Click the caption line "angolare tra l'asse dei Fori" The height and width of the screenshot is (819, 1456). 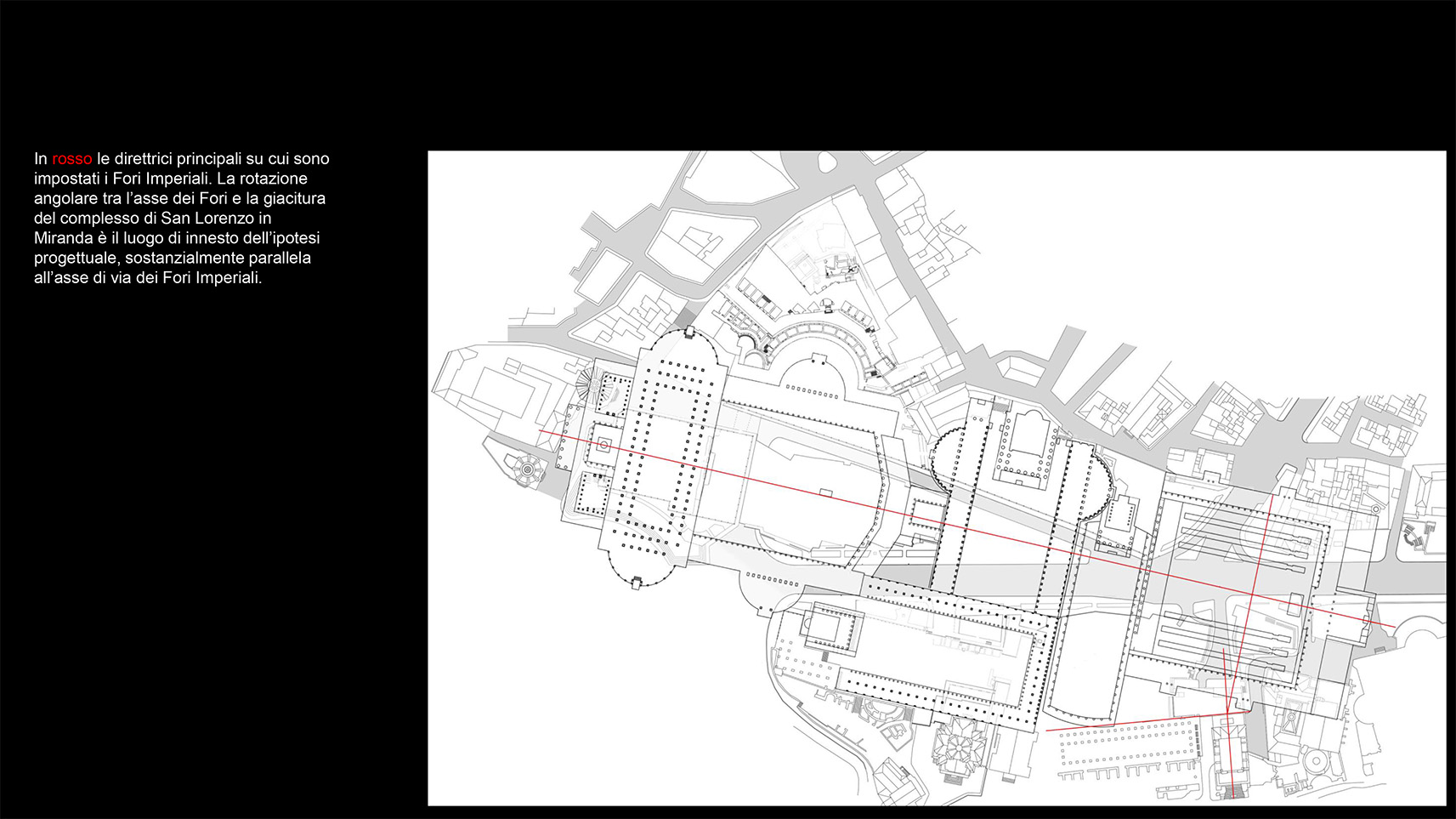pyautogui.click(x=179, y=198)
